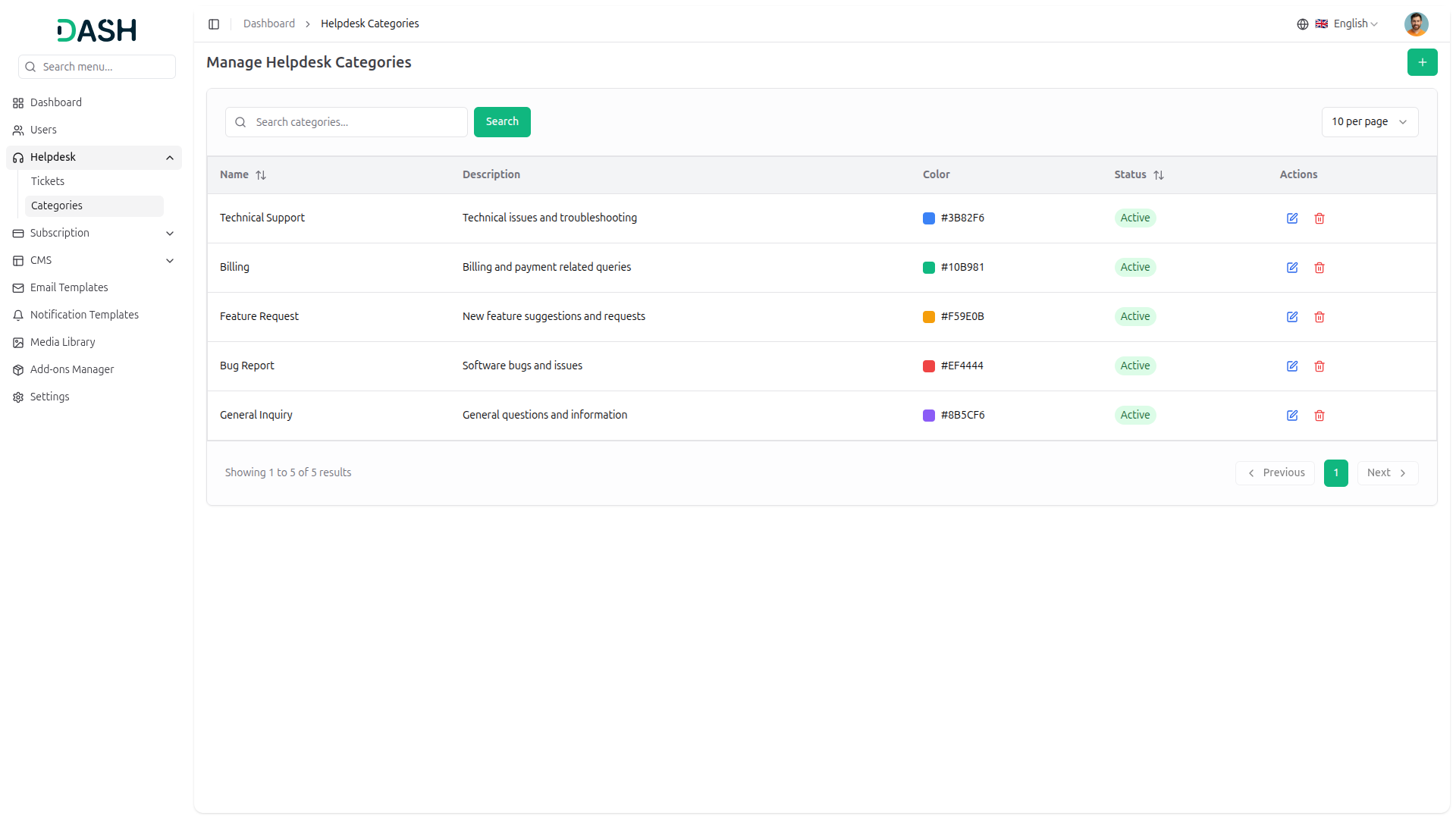This screenshot has height=819, width=1456.
Task: Delete the Feature Request category
Action: click(1319, 317)
